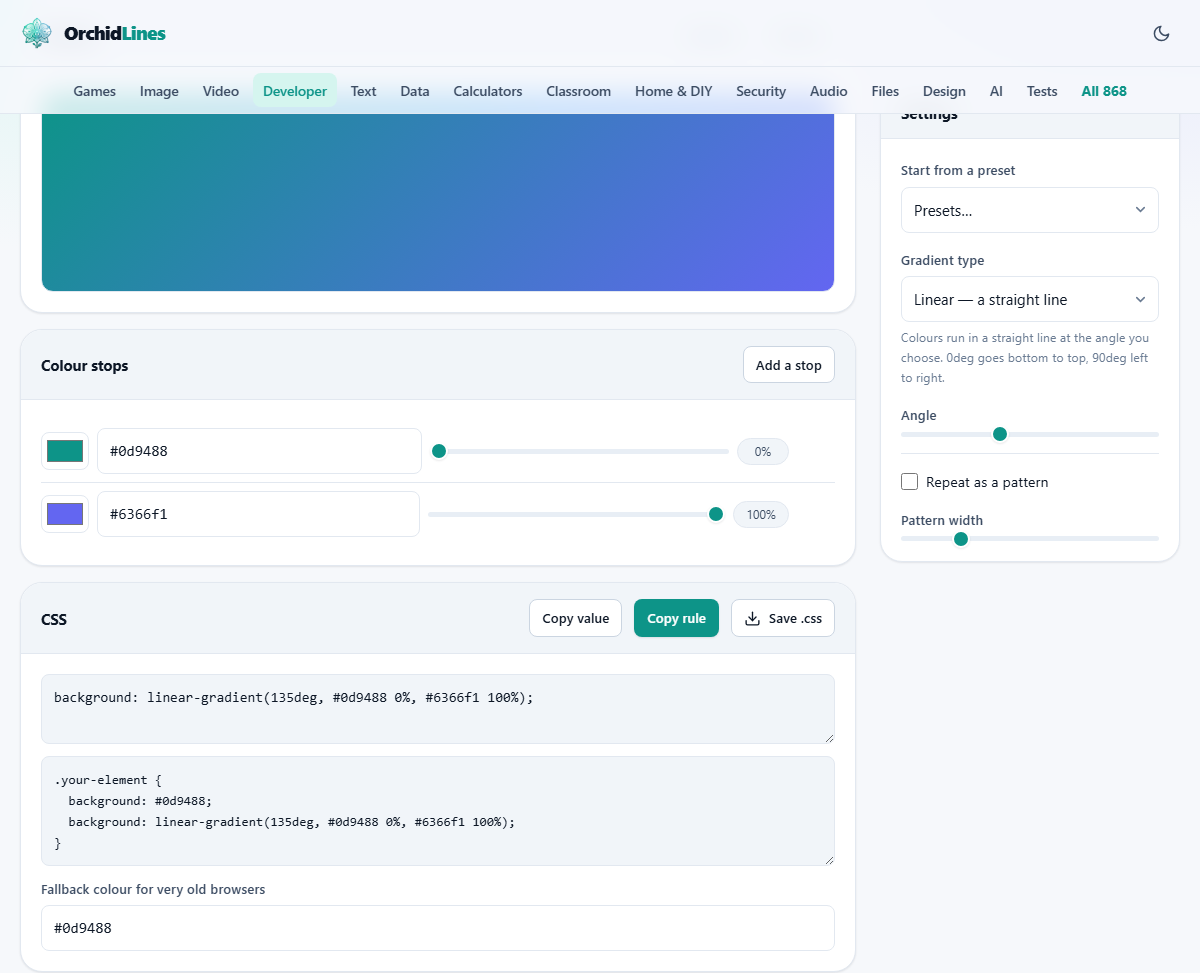The height and width of the screenshot is (973, 1200).
Task: Click the Copy value button
Action: [576, 618]
